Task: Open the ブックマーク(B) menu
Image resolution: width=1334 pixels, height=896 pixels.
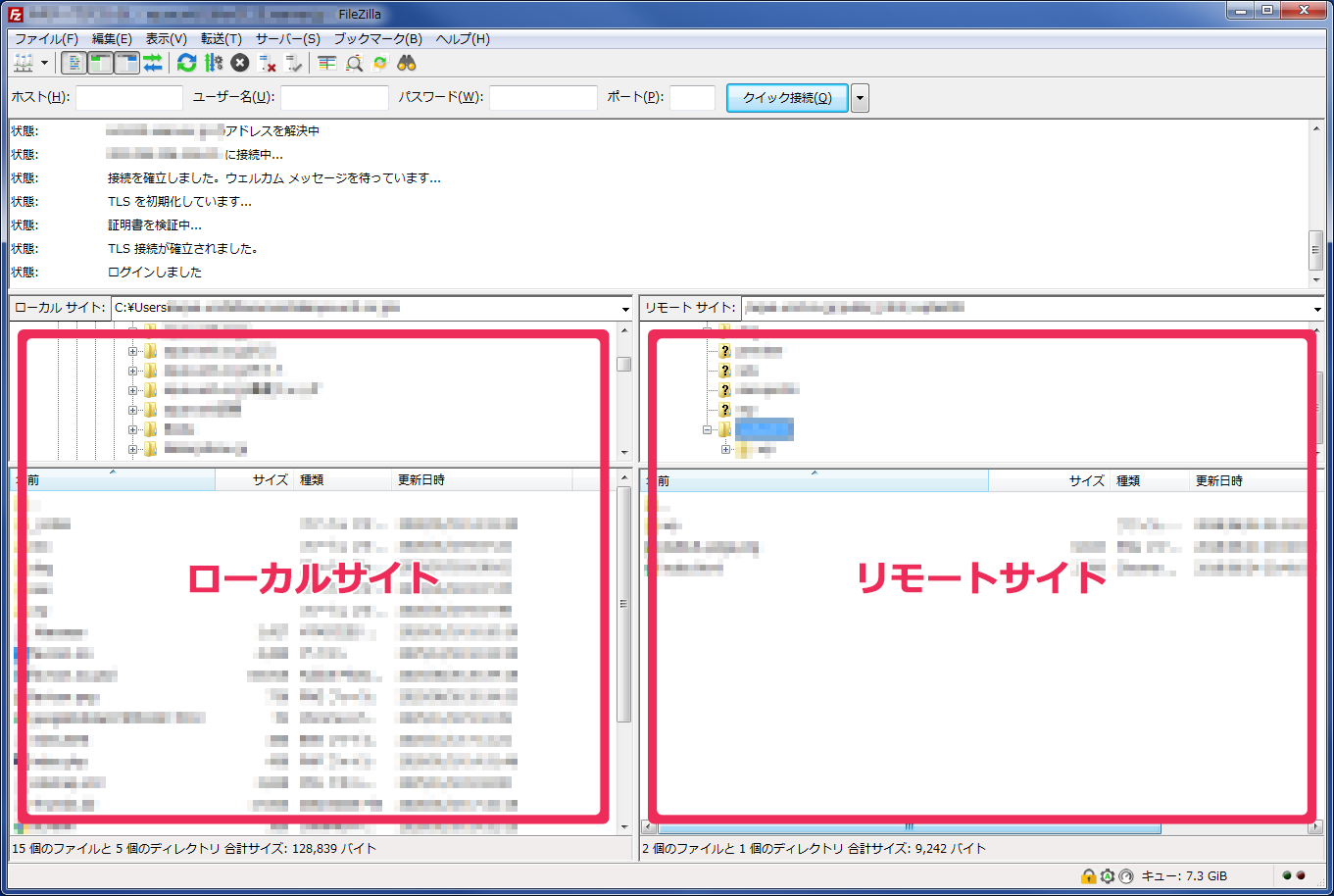Action: coord(377,39)
